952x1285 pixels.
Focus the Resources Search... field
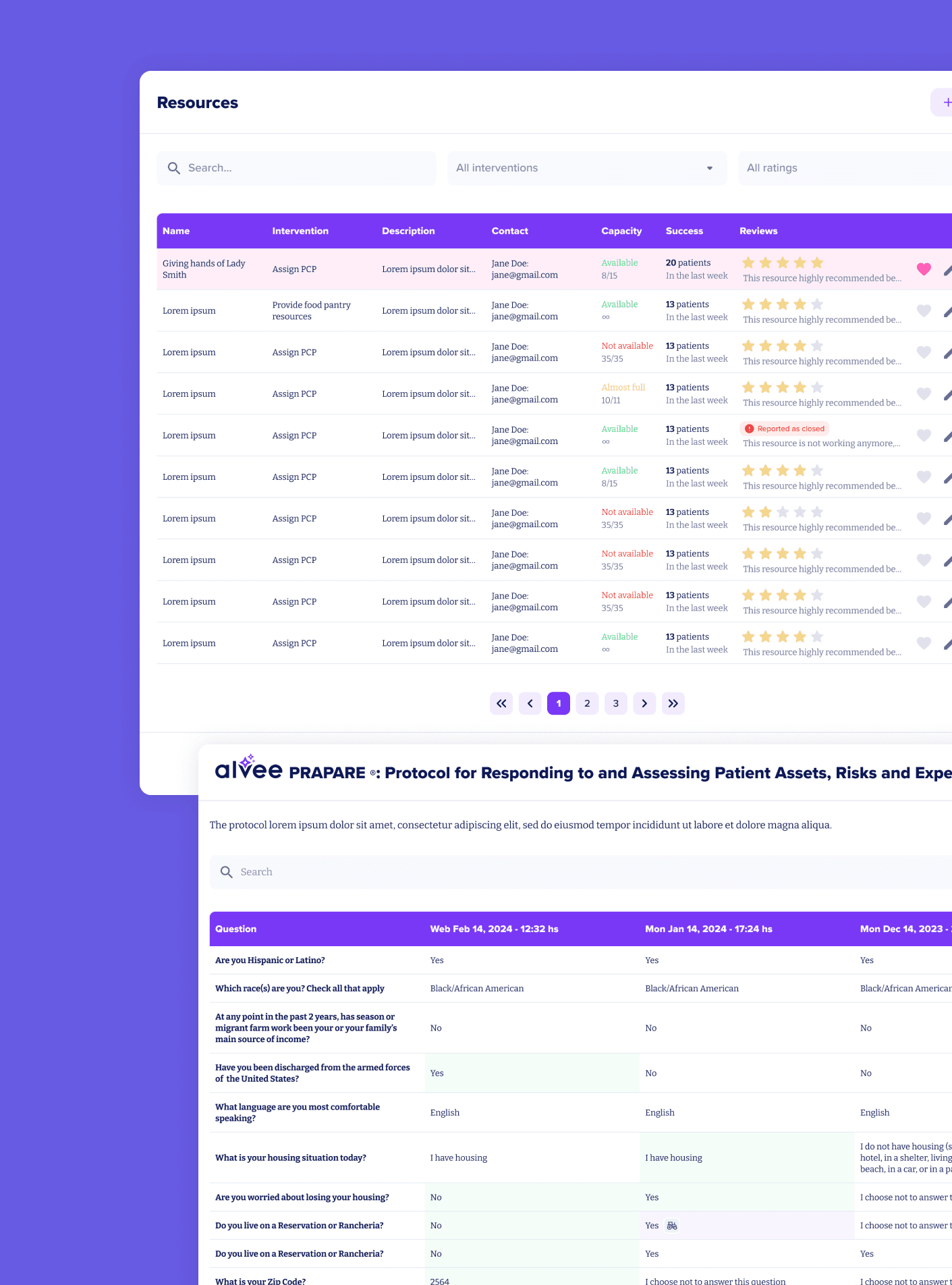[x=297, y=168]
